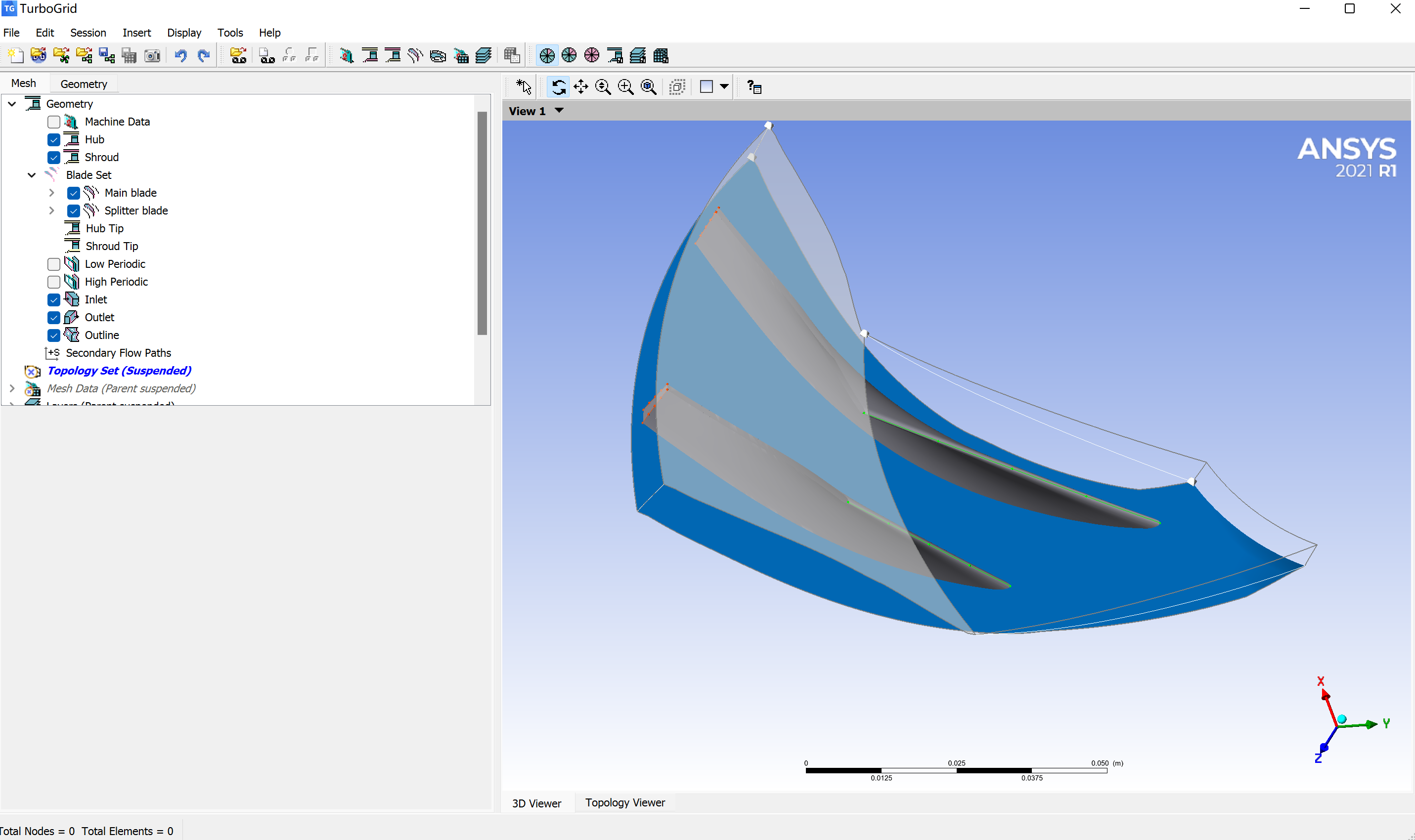The width and height of the screenshot is (1415, 840).
Task: Check the Low Periodic checkbox
Action: click(x=54, y=264)
